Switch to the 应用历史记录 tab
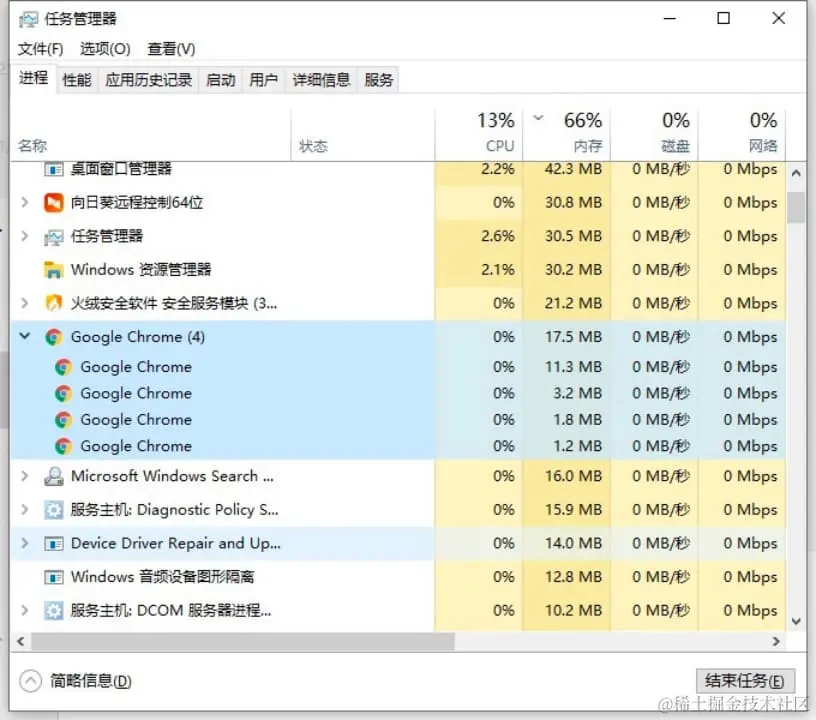This screenshot has height=720, width=816. tap(148, 80)
